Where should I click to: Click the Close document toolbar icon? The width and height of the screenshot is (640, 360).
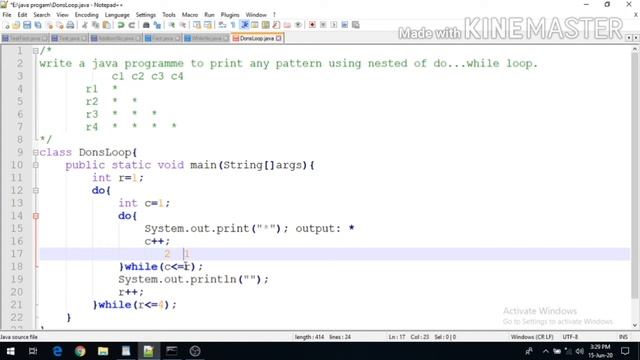[x=49, y=25]
